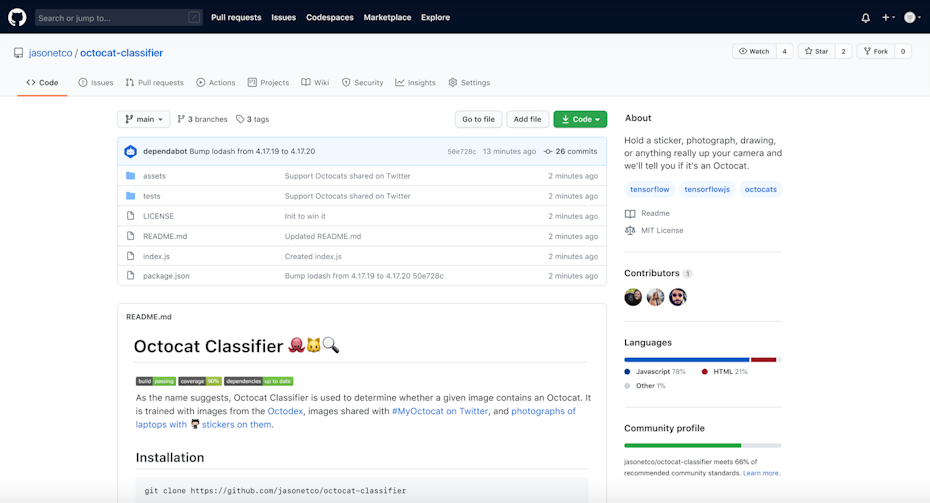Toggle Watch on this repository

[754, 51]
